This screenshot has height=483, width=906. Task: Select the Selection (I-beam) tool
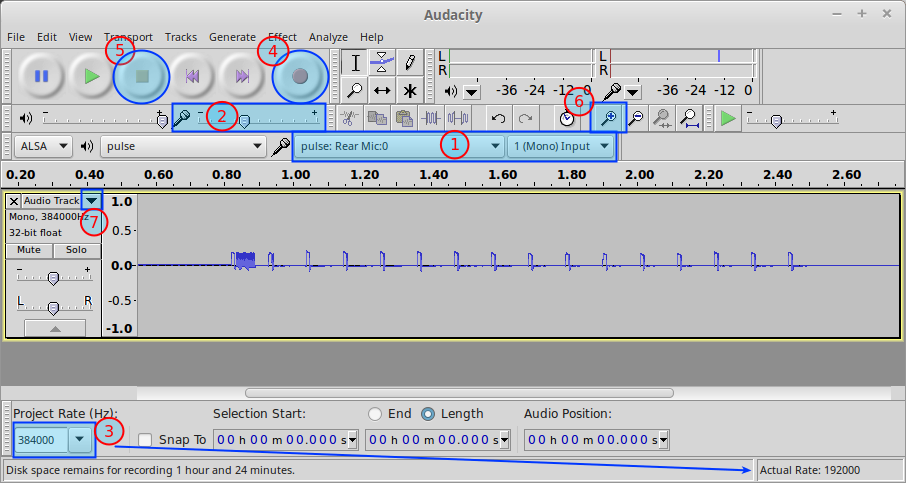(x=356, y=63)
